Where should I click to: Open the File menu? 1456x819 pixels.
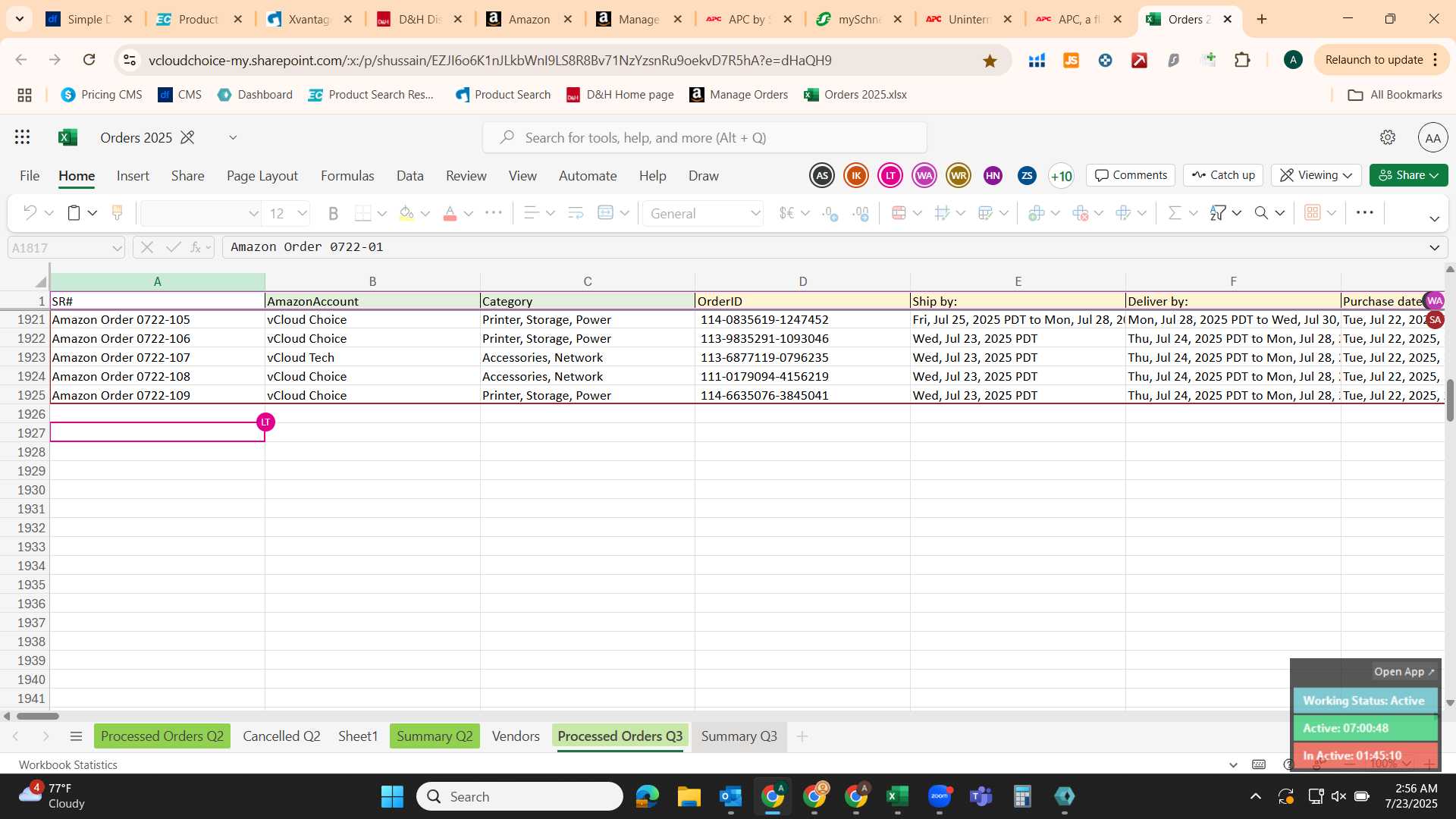pyautogui.click(x=30, y=176)
